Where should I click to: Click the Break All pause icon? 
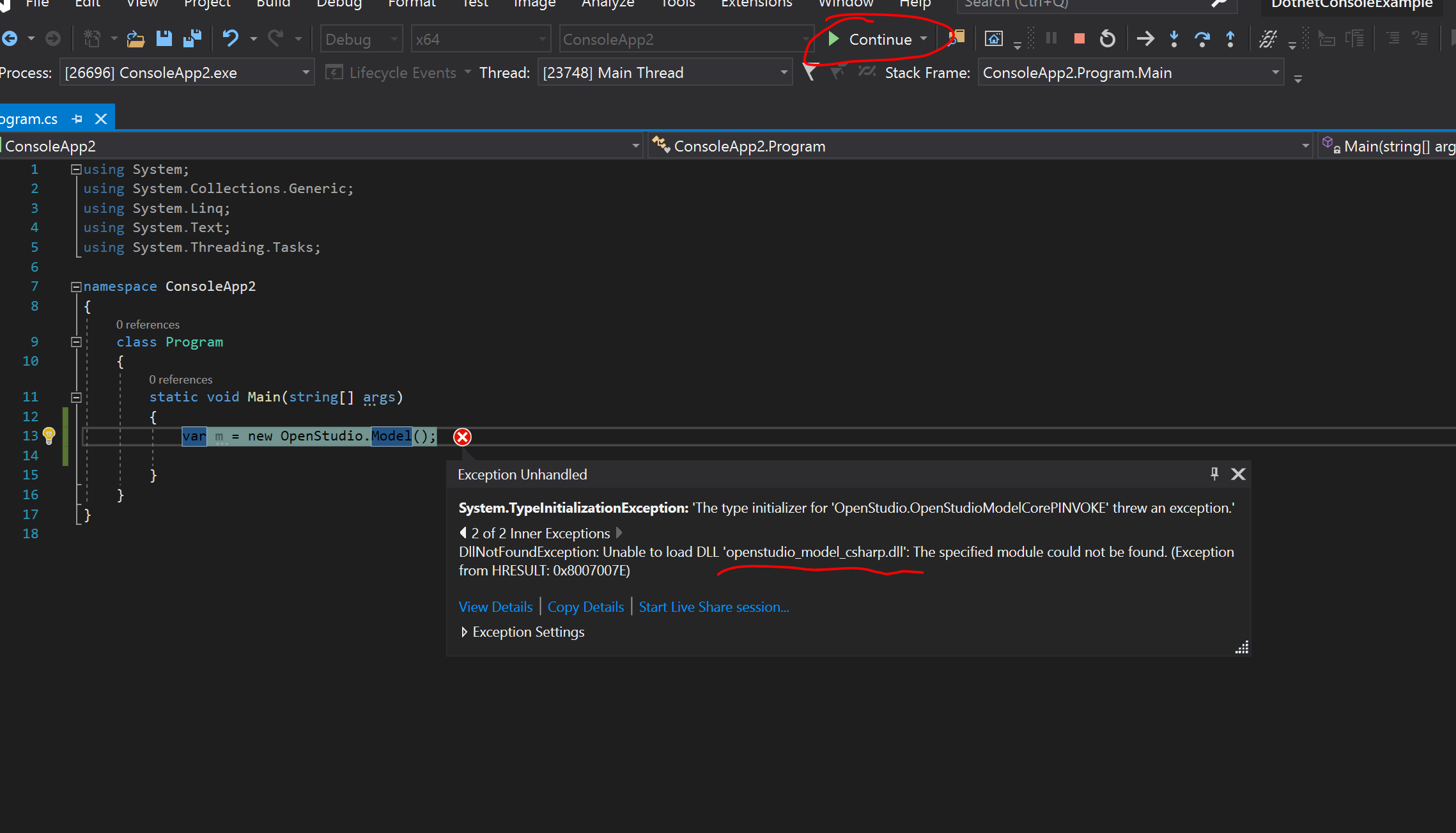coord(1051,38)
